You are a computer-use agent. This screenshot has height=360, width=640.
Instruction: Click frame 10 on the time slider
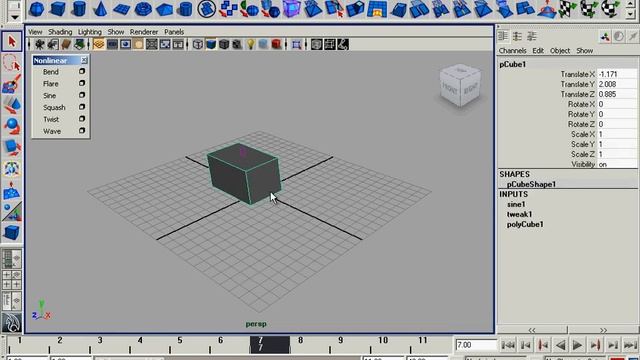[x=382, y=340]
